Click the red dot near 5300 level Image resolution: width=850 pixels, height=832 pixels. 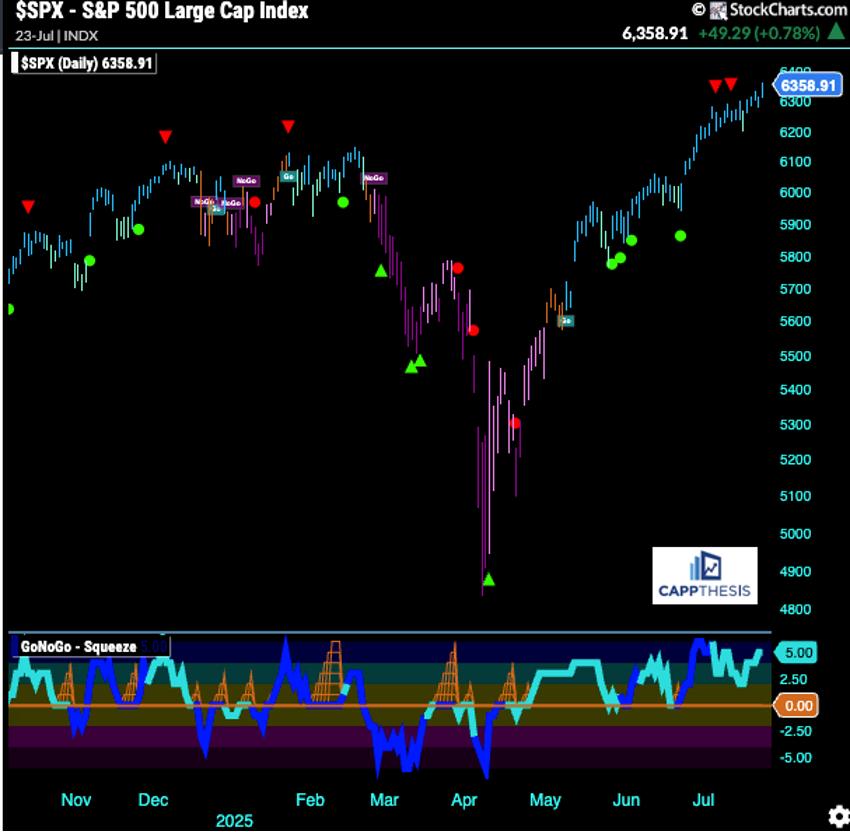click(515, 423)
